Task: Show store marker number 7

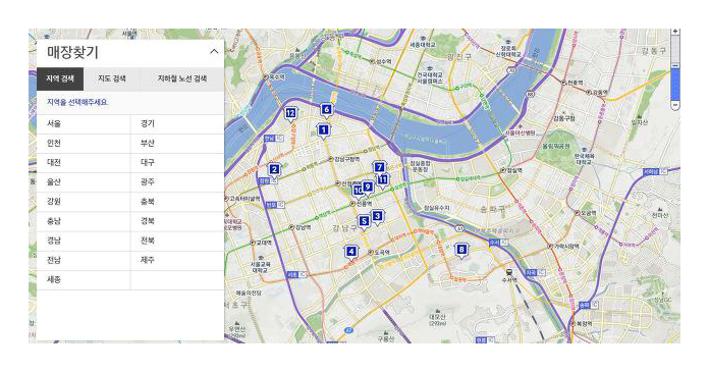Action: click(379, 168)
